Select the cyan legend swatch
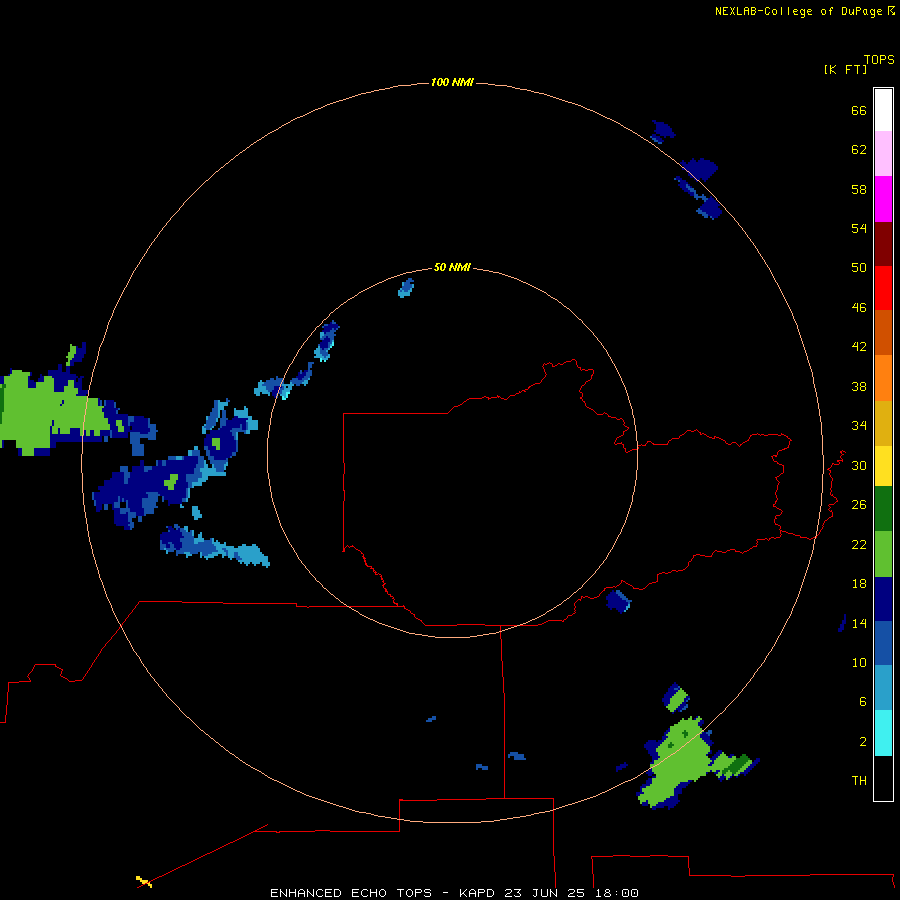Image resolution: width=900 pixels, height=900 pixels. [x=883, y=733]
